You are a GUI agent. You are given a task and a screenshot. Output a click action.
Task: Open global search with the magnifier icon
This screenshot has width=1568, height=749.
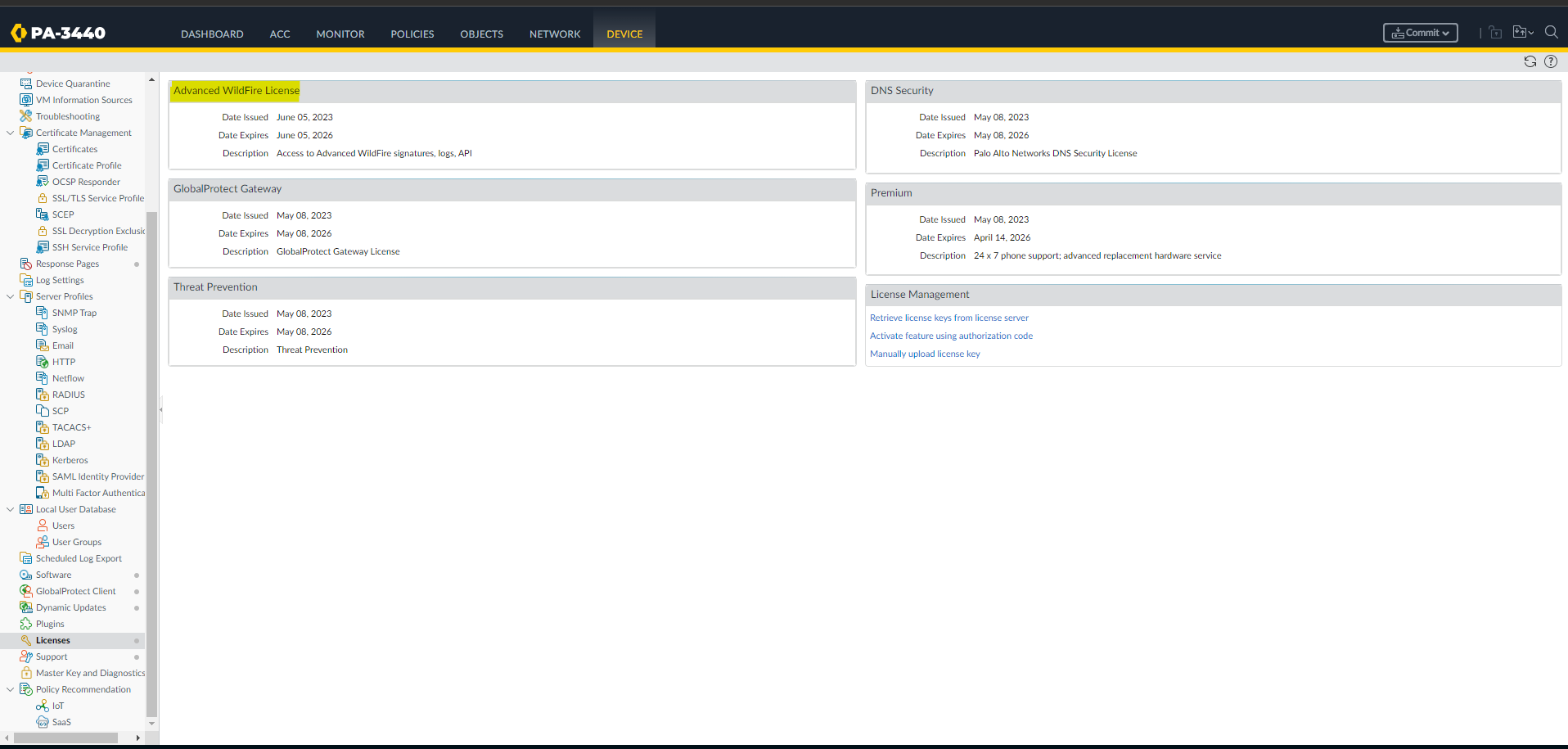pyautogui.click(x=1552, y=33)
